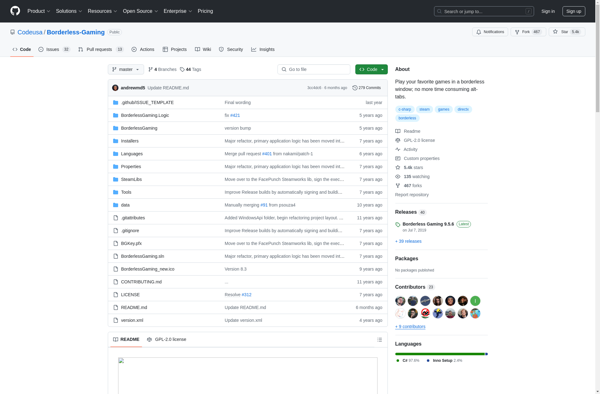Open the green Code dropdown
The height and width of the screenshot is (394, 600).
pyautogui.click(x=371, y=69)
